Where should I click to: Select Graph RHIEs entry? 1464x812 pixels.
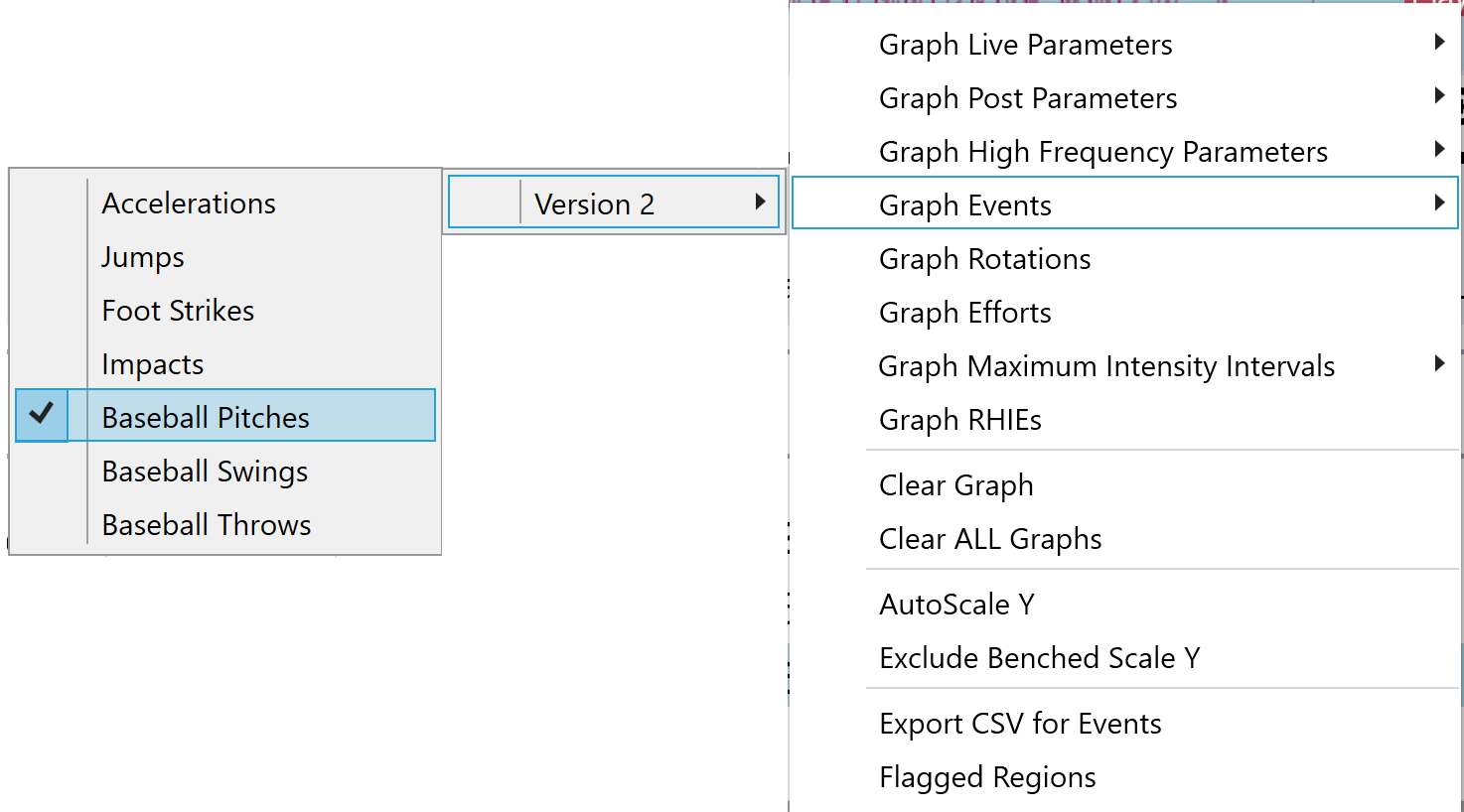959,420
